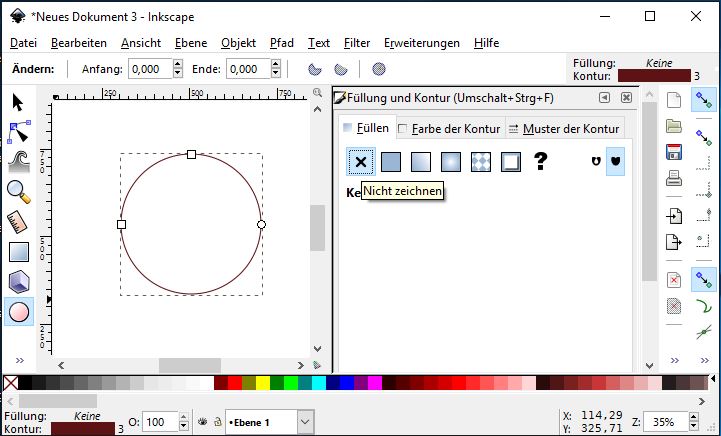Click the Import icon
The image size is (721, 436).
point(674,216)
